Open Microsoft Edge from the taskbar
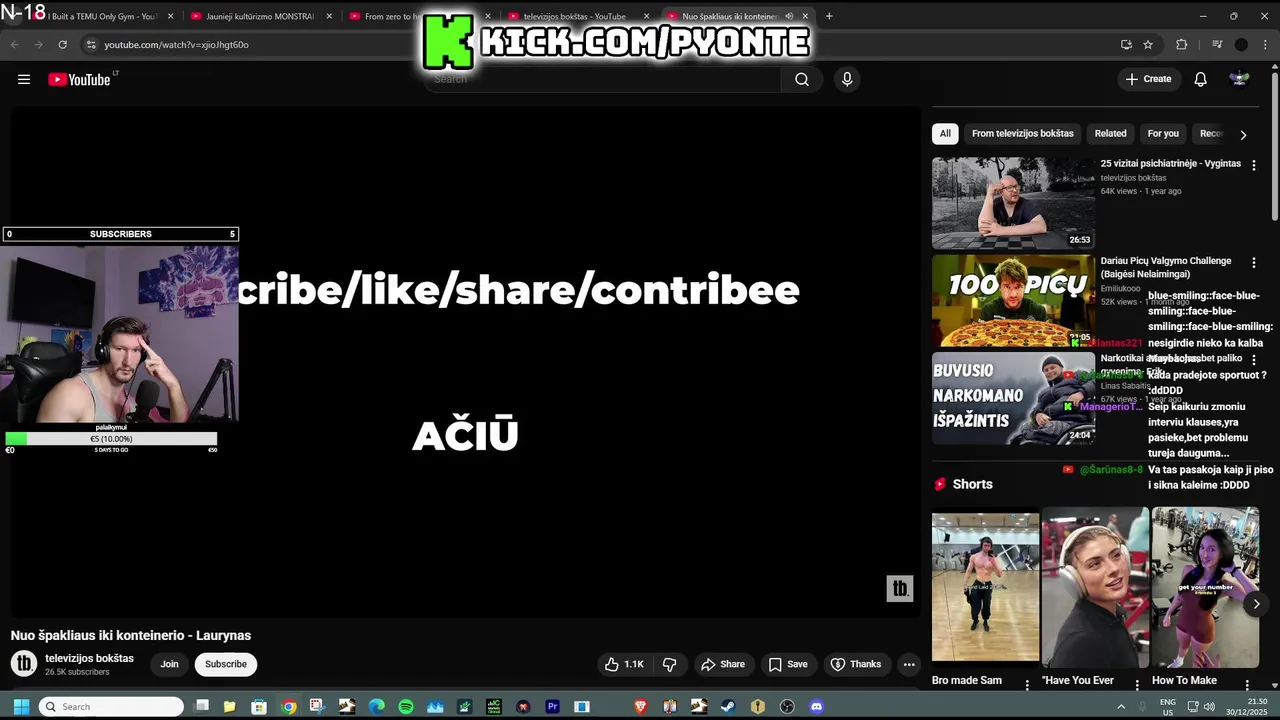Viewport: 1280px width, 720px height. click(x=377, y=706)
